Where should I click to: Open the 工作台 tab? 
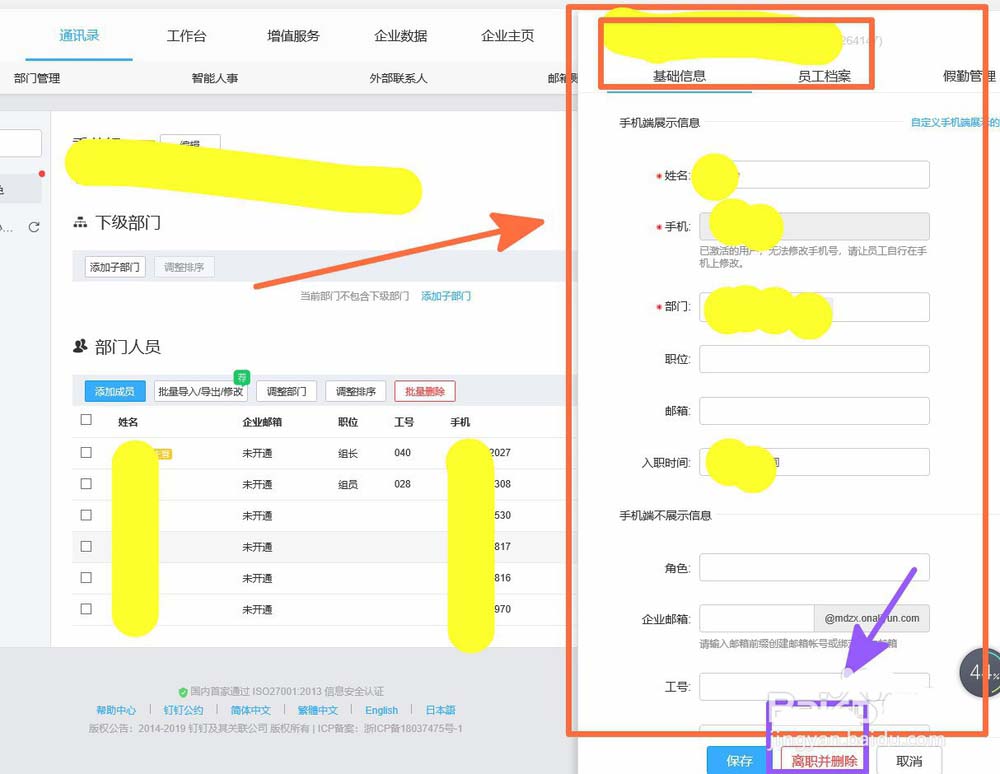tap(187, 34)
